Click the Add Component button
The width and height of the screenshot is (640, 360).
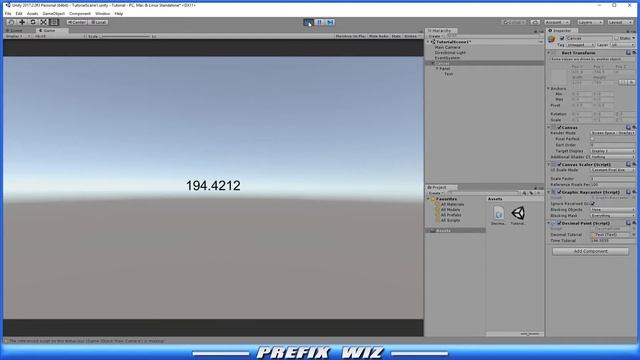click(x=590, y=251)
